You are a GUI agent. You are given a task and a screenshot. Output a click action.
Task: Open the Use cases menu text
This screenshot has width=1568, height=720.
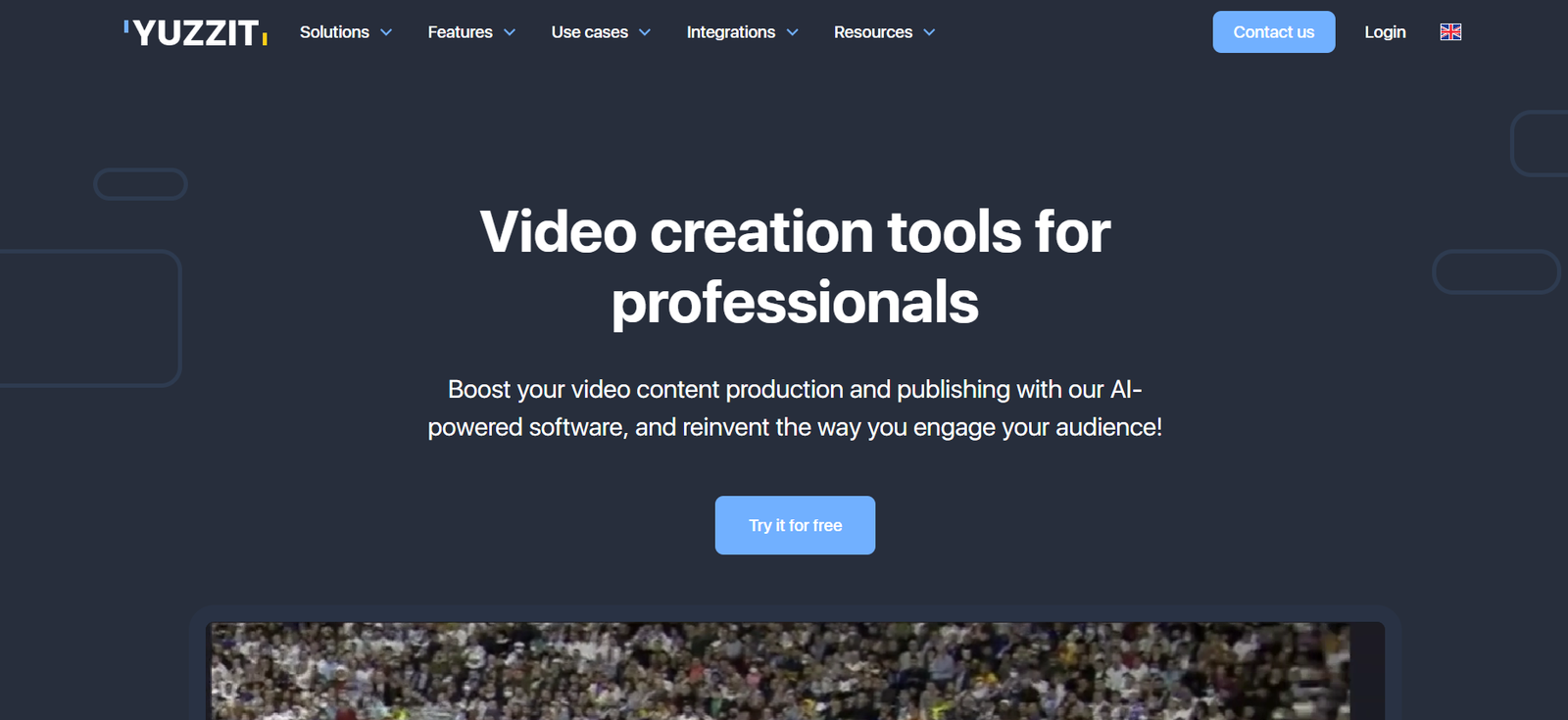point(589,32)
